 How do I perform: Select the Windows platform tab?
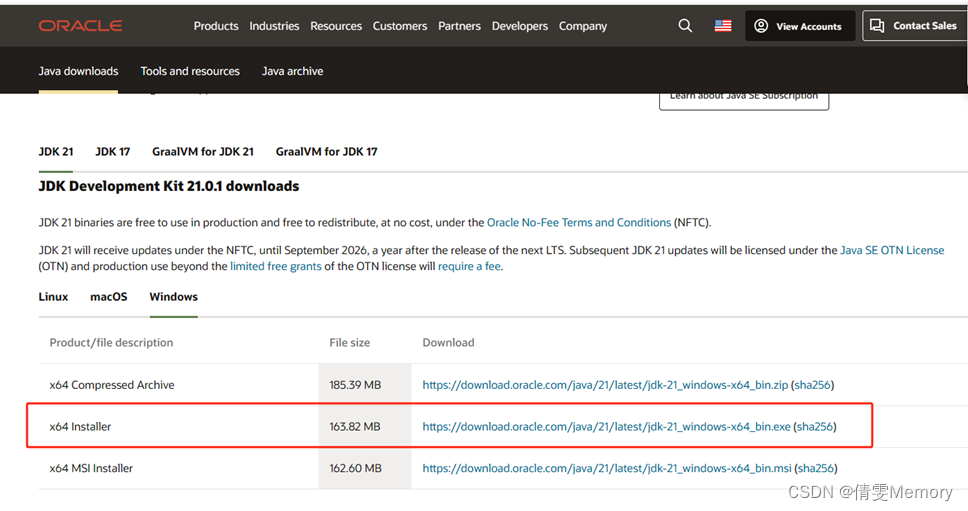point(173,297)
